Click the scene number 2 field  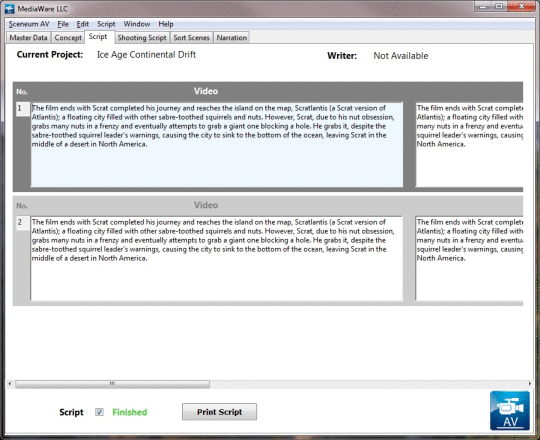pyautogui.click(x=23, y=223)
